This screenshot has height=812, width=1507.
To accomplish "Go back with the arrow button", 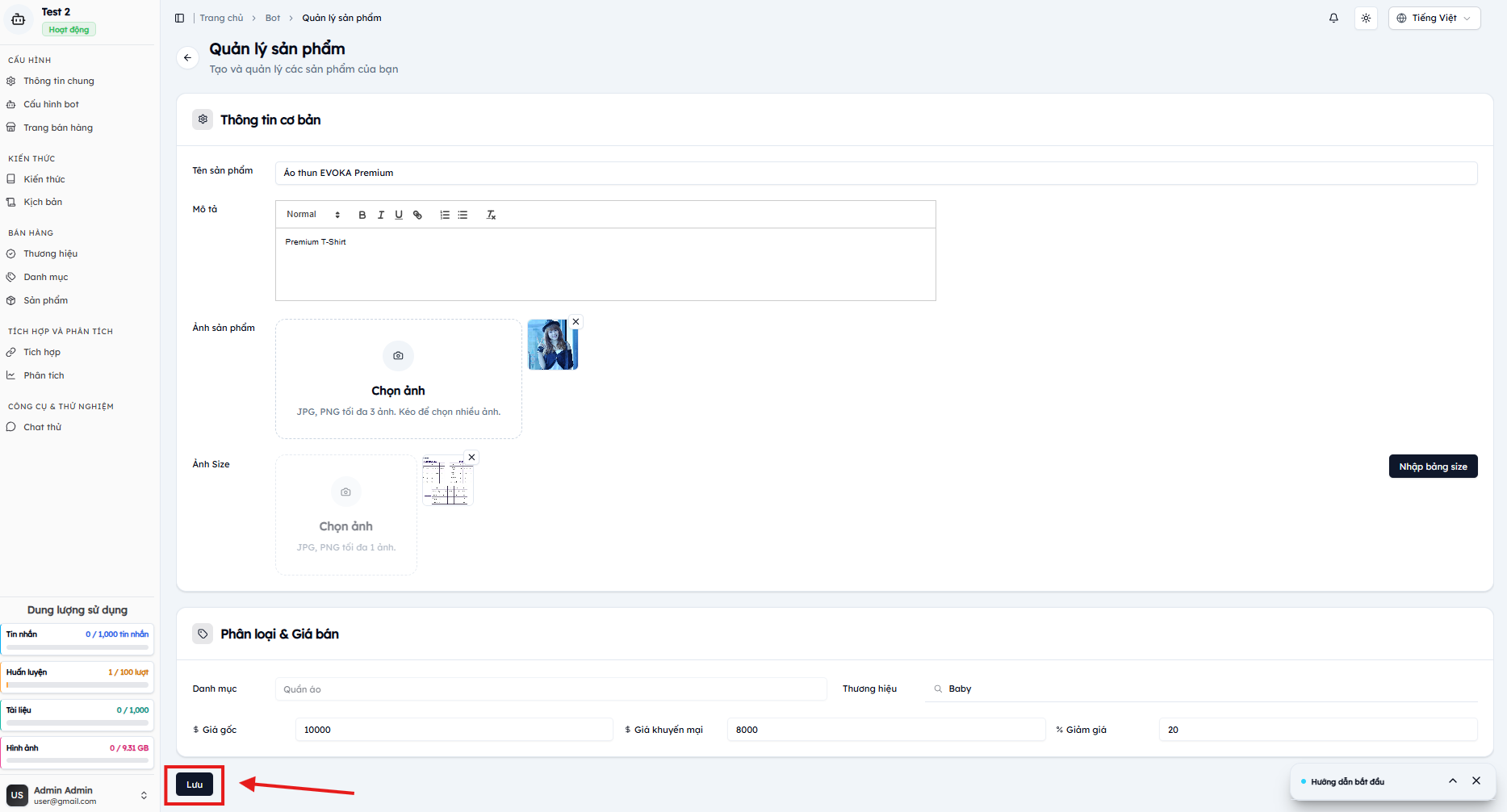I will (x=187, y=57).
